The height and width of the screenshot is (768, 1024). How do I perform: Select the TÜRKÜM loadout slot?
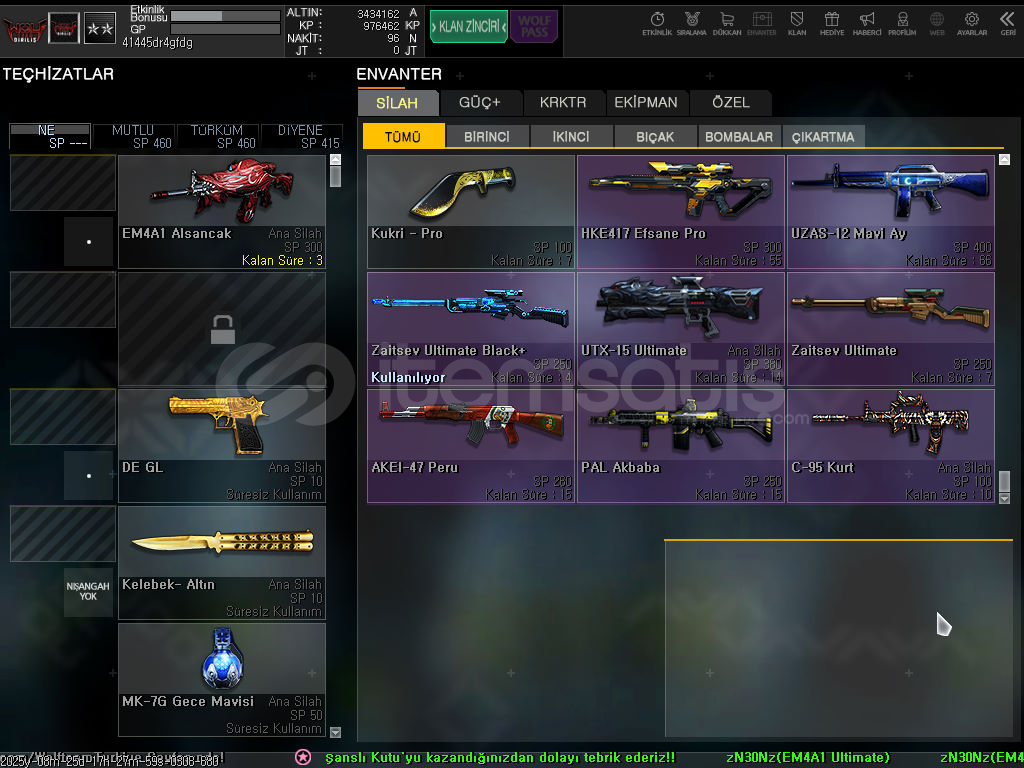pyautogui.click(x=217, y=136)
